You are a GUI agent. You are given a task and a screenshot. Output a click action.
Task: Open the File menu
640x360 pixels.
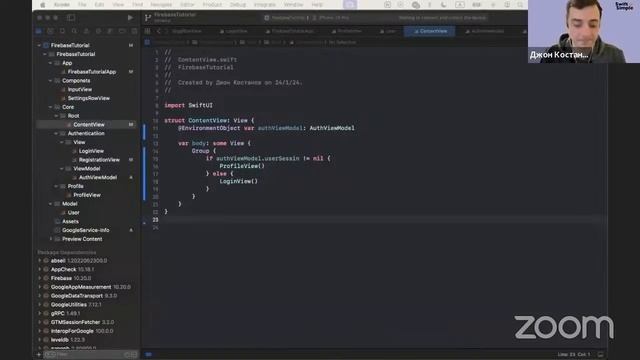click(82, 4)
